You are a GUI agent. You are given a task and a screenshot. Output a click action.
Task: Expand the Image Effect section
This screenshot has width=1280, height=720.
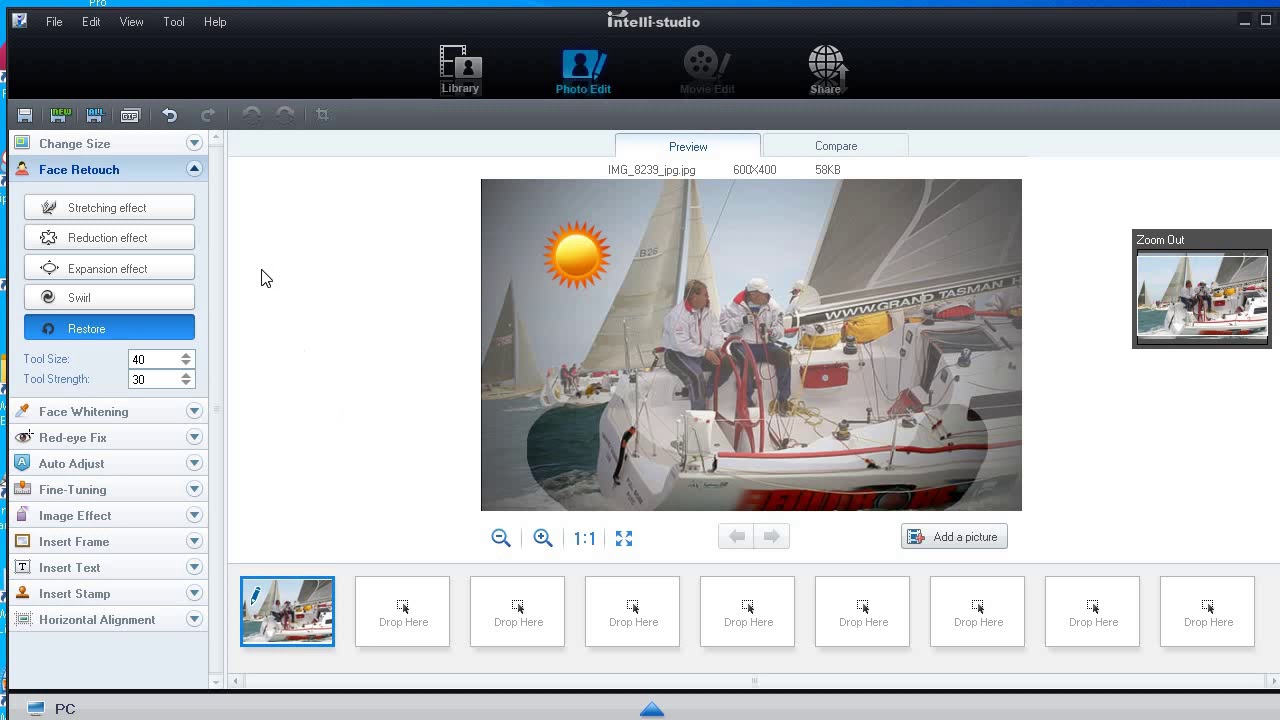194,515
